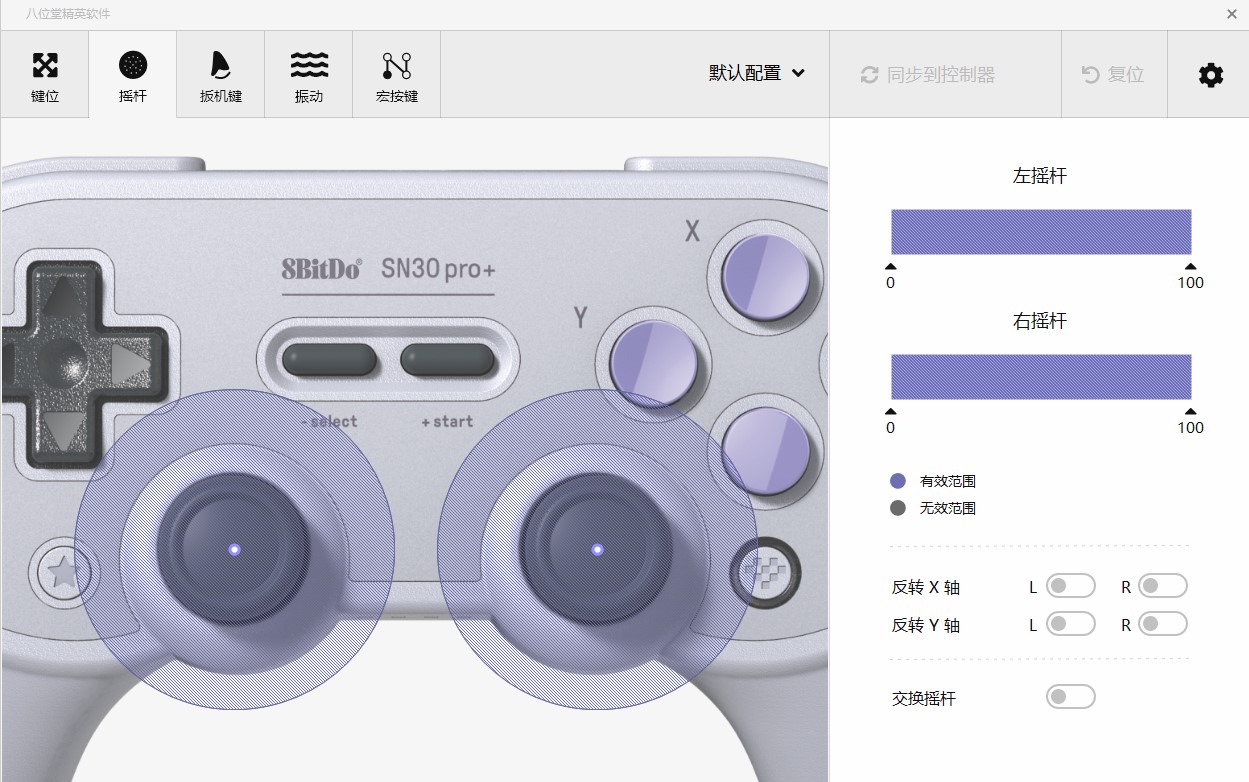1249x782 pixels.
Task: Click the sync icon beside 同步到控制器
Action: coord(869,74)
